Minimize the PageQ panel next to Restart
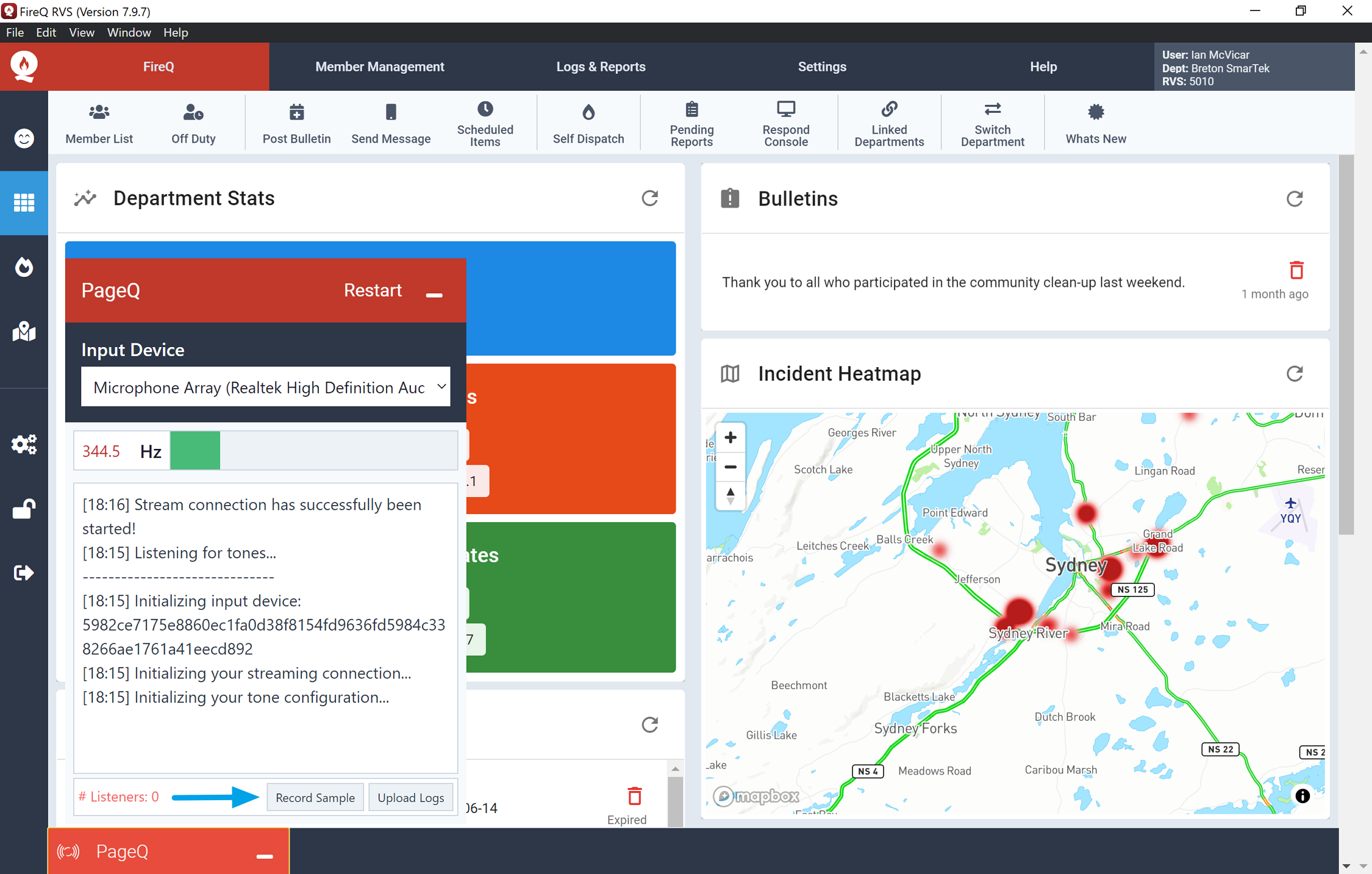Viewport: 1372px width, 874px height. click(434, 294)
